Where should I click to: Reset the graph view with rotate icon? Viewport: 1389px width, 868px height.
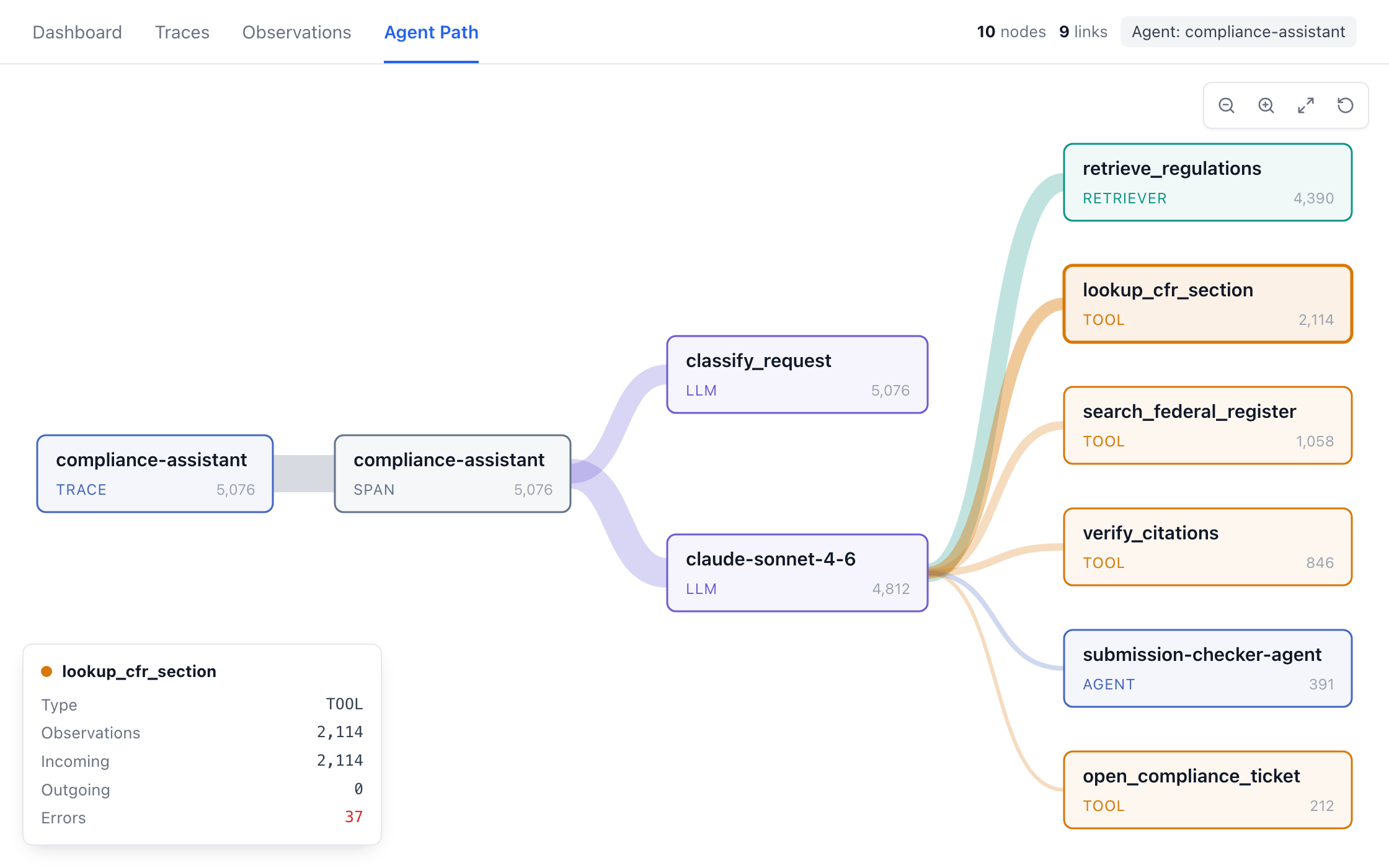tap(1346, 105)
